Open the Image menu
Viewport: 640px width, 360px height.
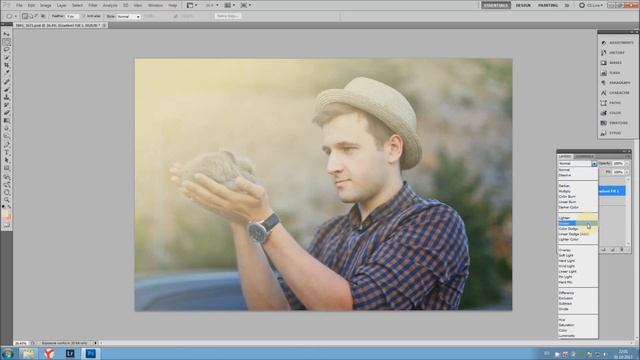(x=45, y=6)
